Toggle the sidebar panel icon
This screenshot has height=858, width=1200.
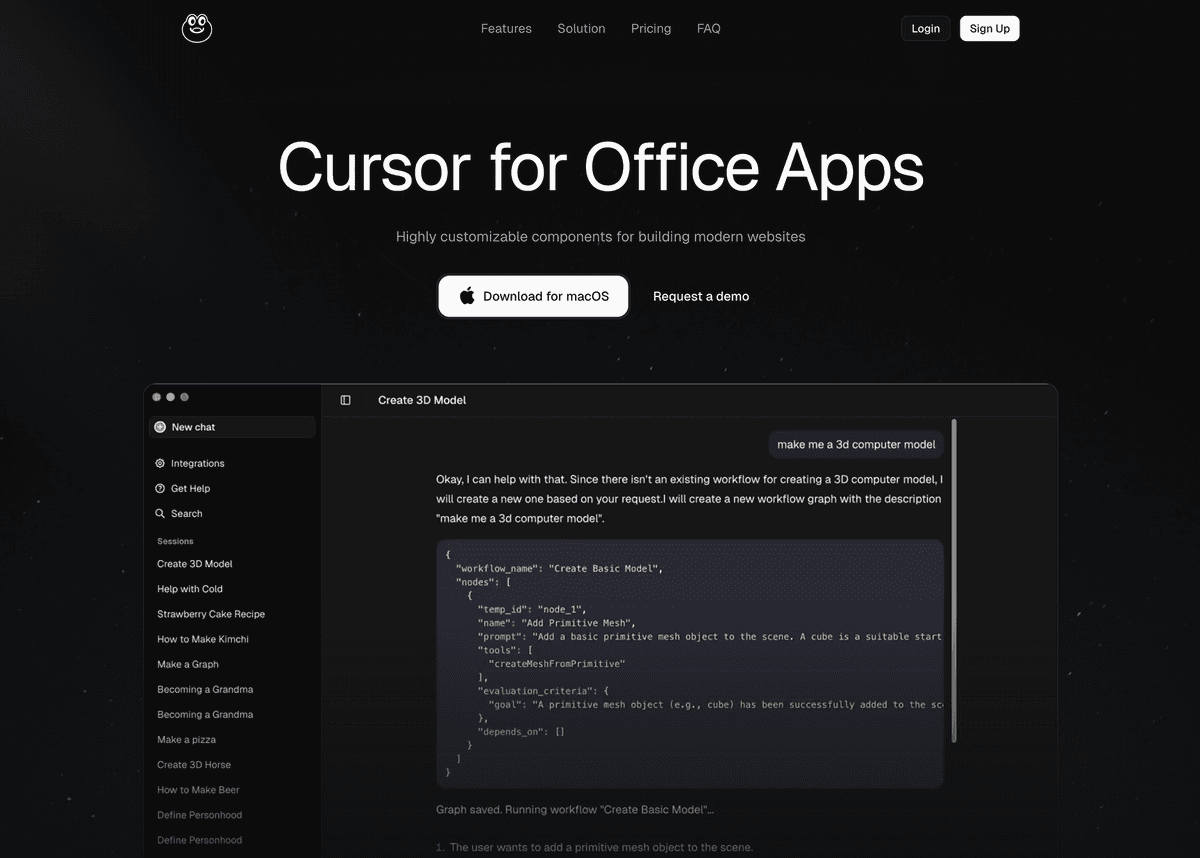(346, 400)
